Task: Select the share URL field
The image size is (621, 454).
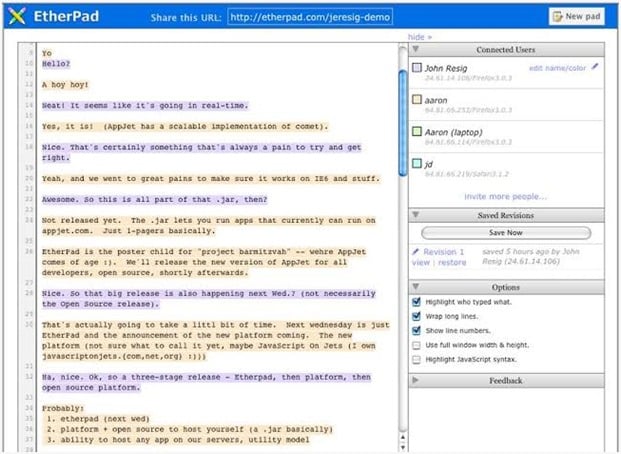Action: coord(310,17)
